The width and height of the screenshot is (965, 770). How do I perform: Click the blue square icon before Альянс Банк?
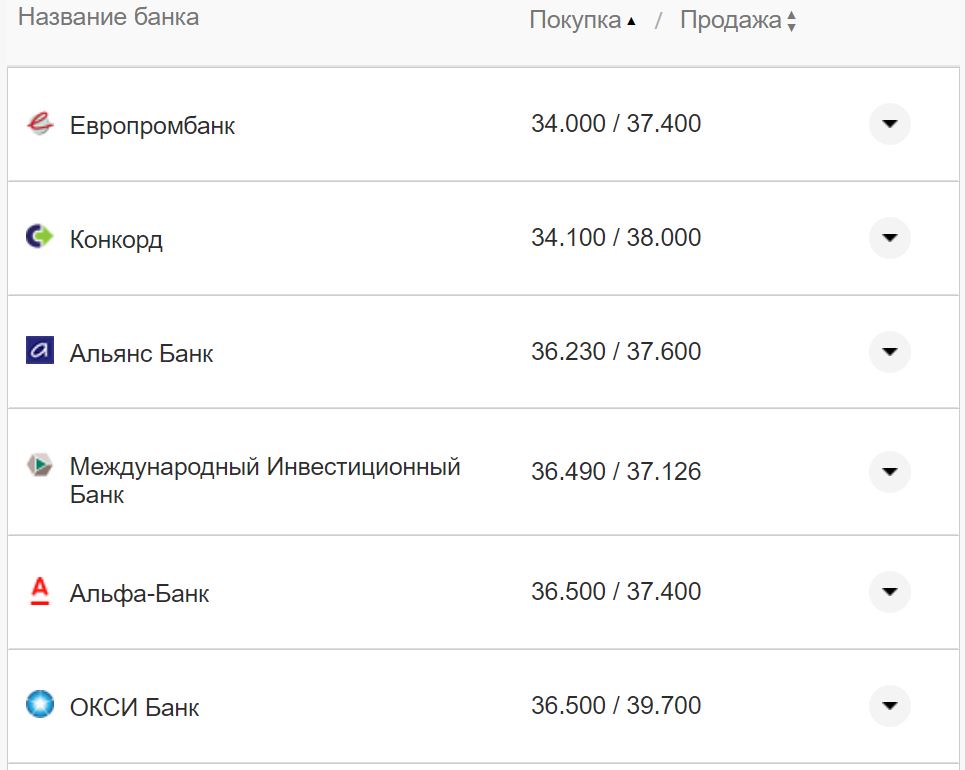click(37, 352)
